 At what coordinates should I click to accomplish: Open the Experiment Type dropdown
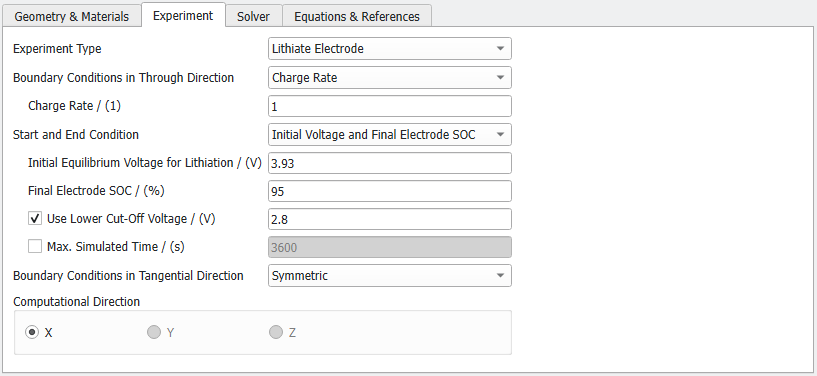tap(390, 48)
